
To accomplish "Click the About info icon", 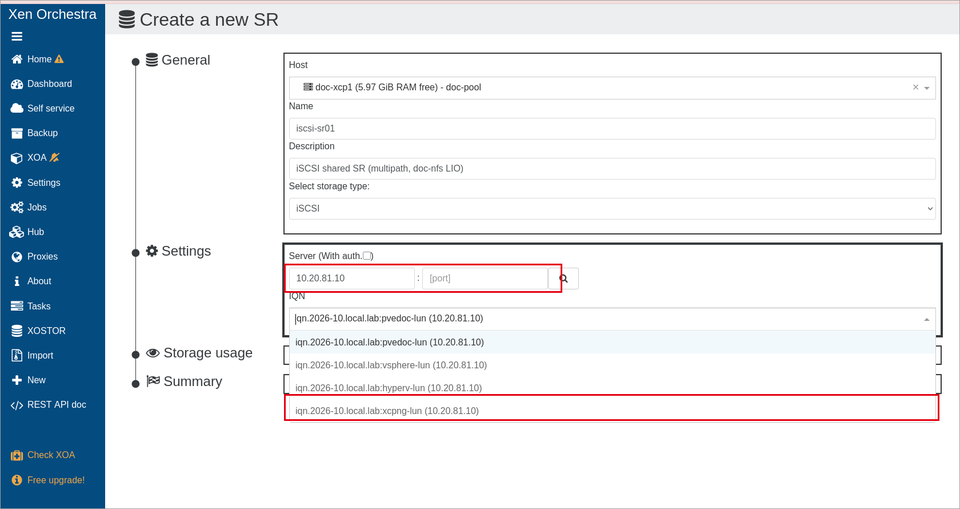I will 17,281.
